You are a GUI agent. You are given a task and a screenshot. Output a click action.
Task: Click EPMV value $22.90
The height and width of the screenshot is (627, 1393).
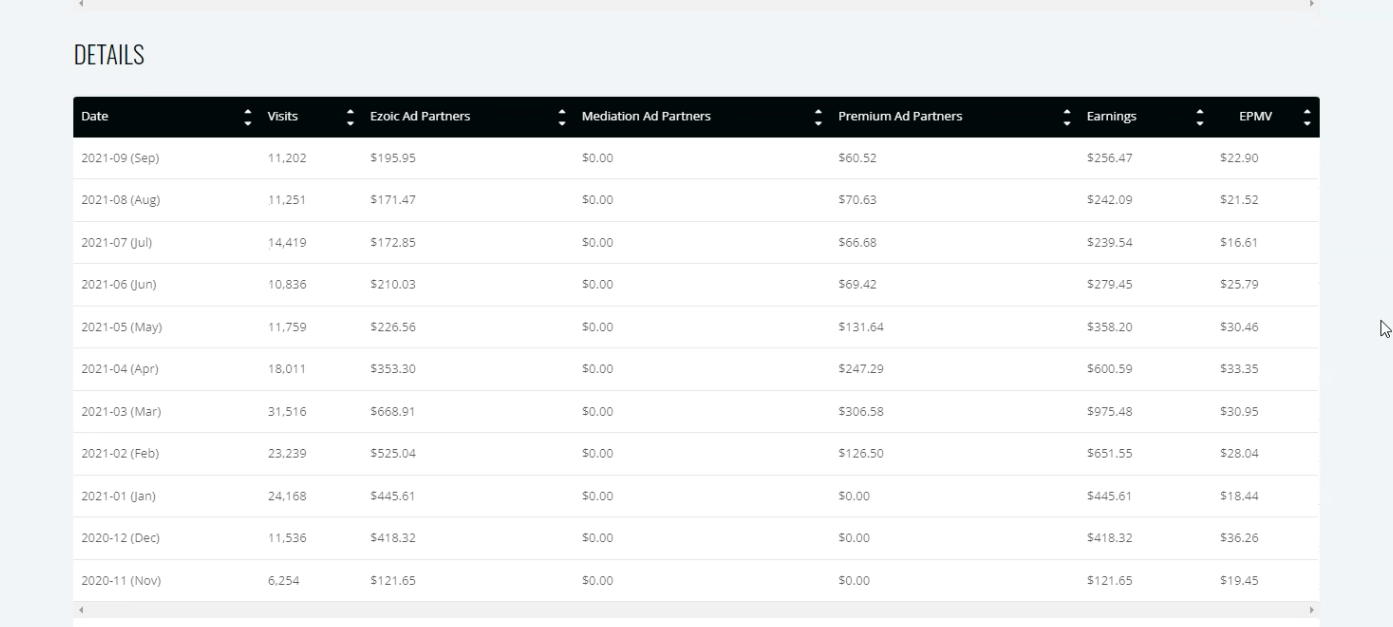[1239, 158]
